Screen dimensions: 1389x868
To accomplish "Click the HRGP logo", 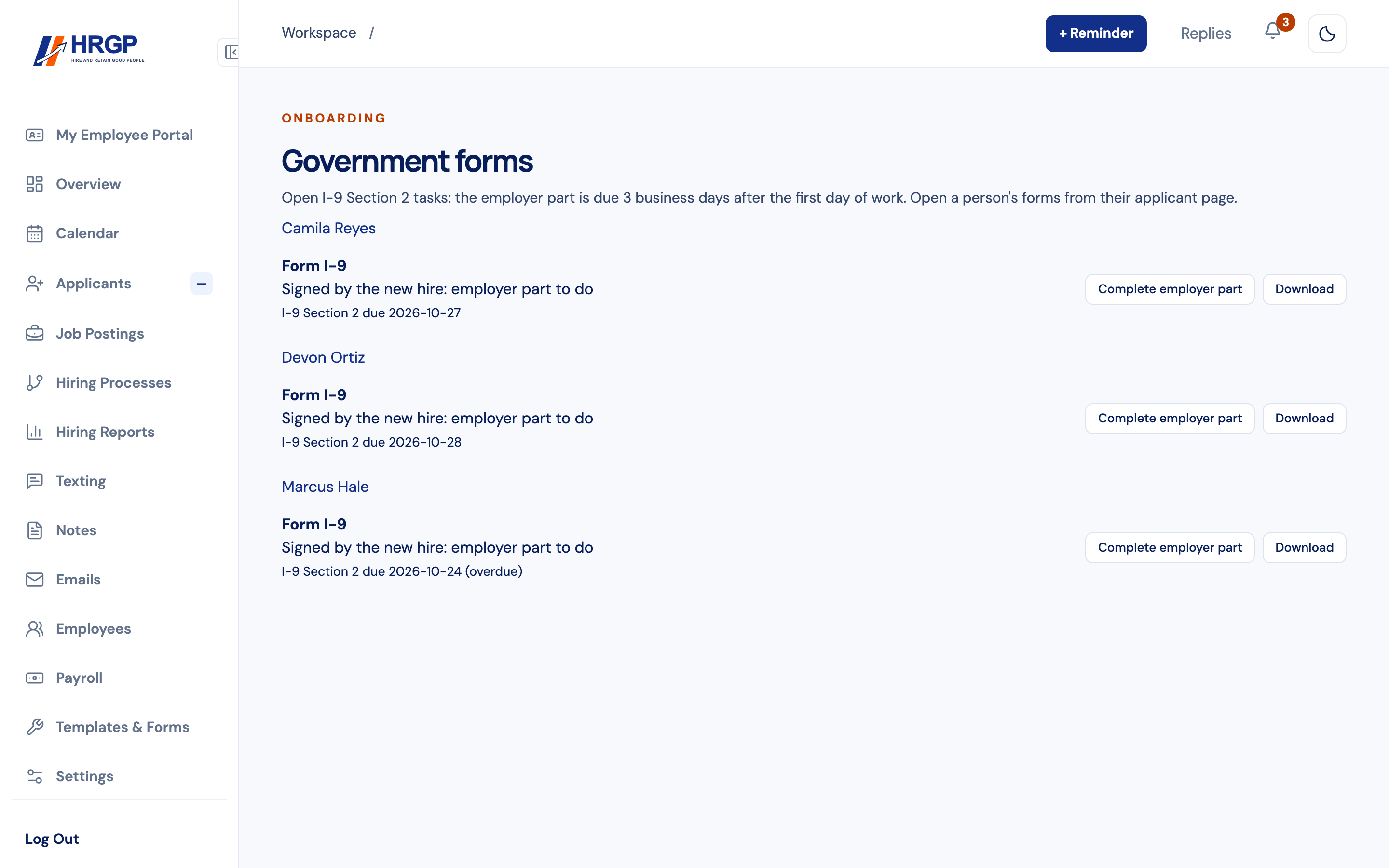I will [89, 50].
